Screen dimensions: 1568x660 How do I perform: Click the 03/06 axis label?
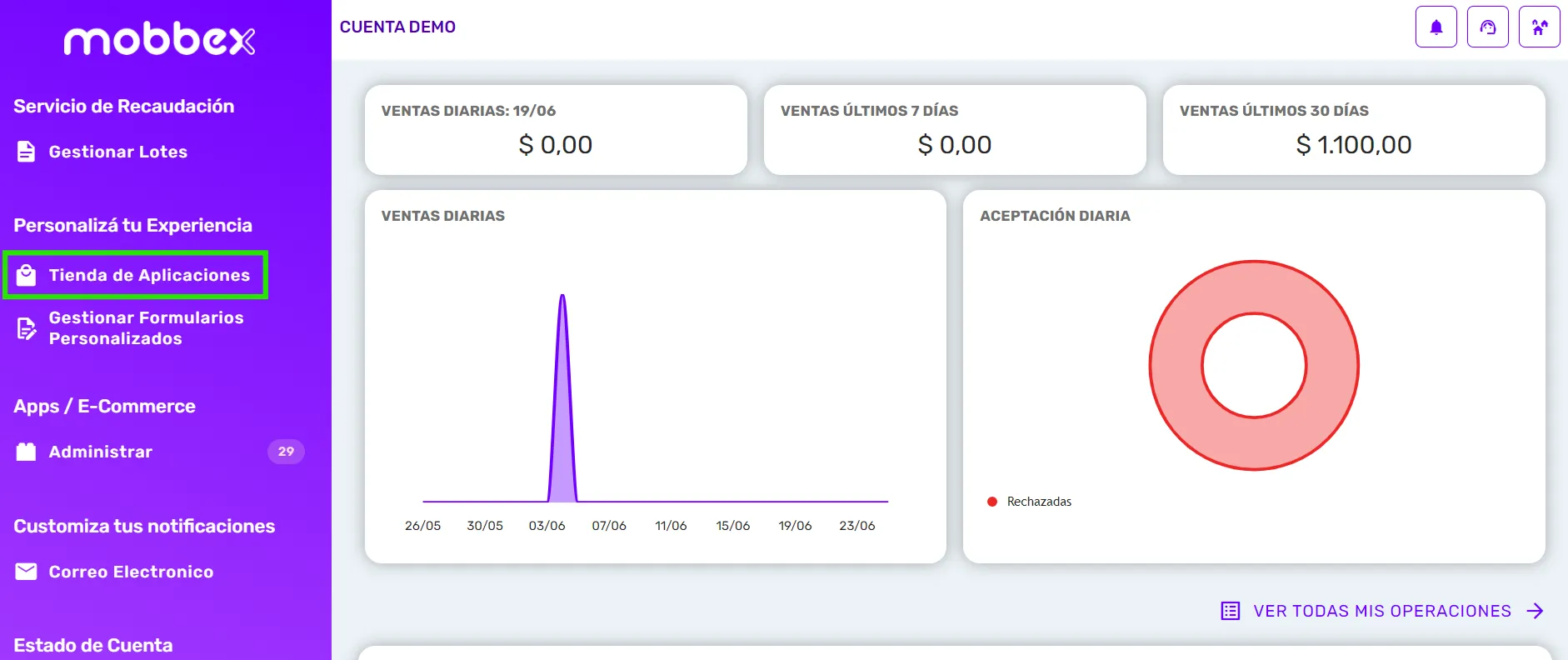(x=547, y=526)
